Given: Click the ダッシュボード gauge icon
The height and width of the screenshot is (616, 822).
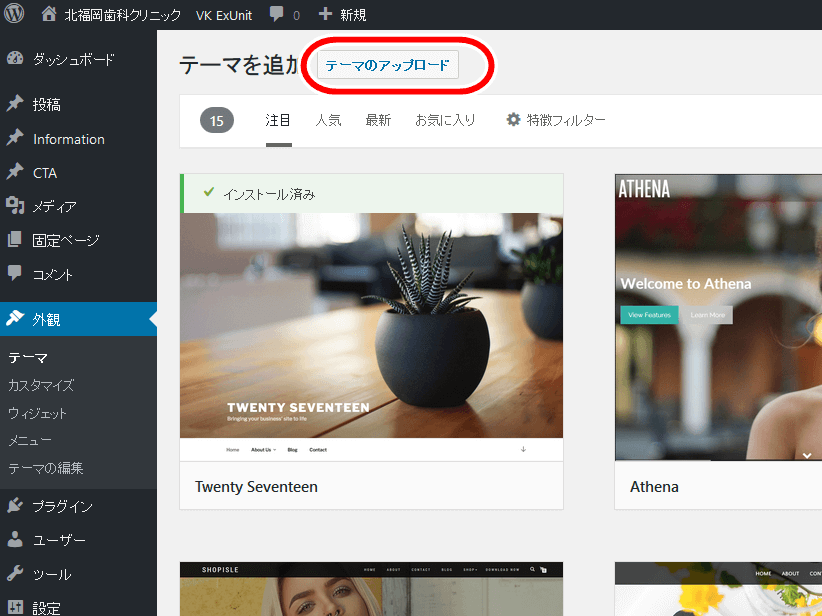Looking at the screenshot, I should (15, 59).
